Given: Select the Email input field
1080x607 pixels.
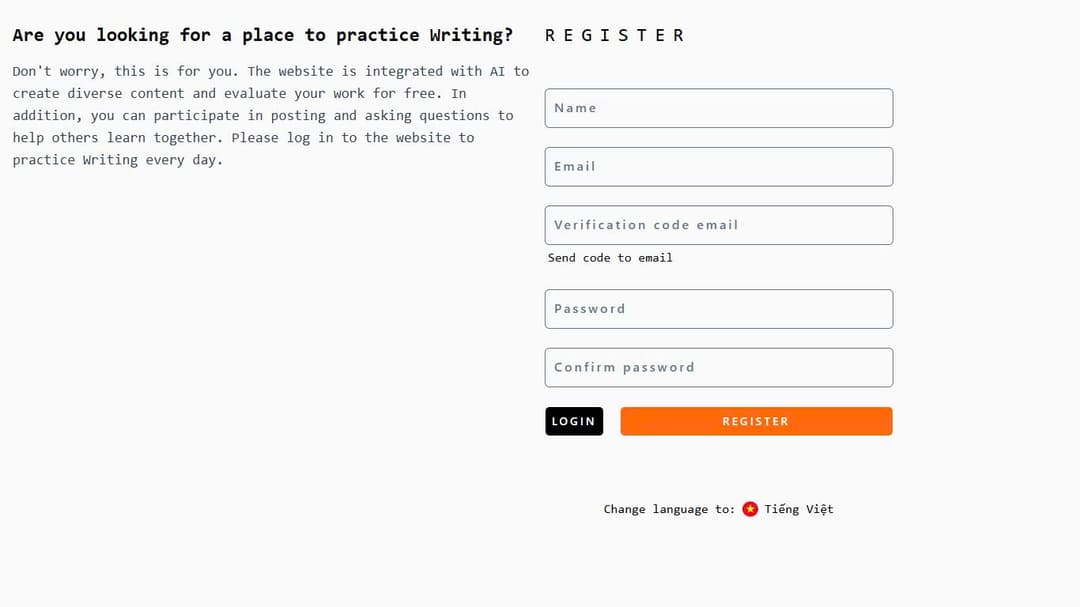Looking at the screenshot, I should coord(718,166).
